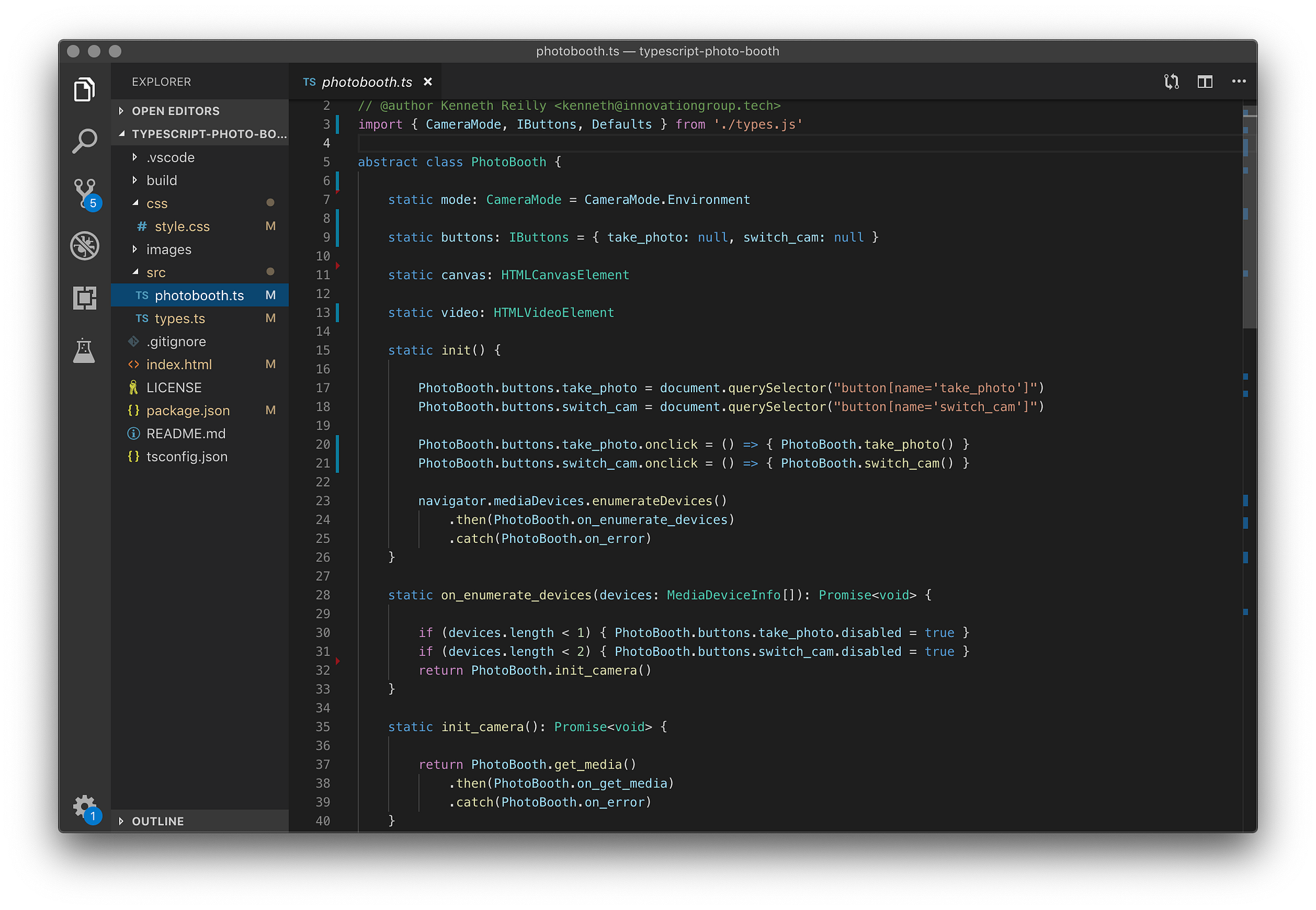Open Settings via the gear icon
1316x910 pixels.
[84, 806]
